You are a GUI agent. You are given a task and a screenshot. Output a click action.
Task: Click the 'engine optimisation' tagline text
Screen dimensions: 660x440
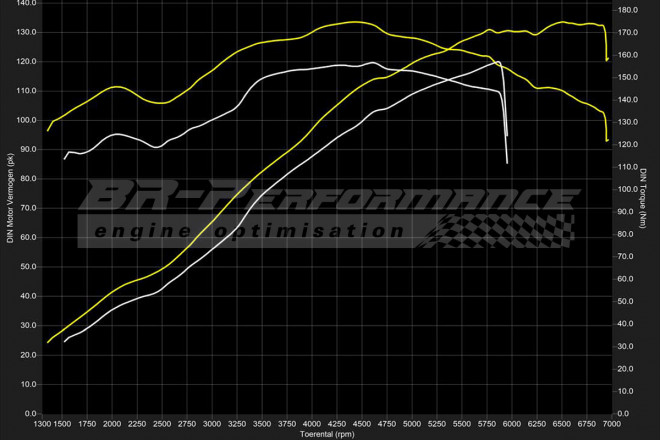tap(250, 231)
